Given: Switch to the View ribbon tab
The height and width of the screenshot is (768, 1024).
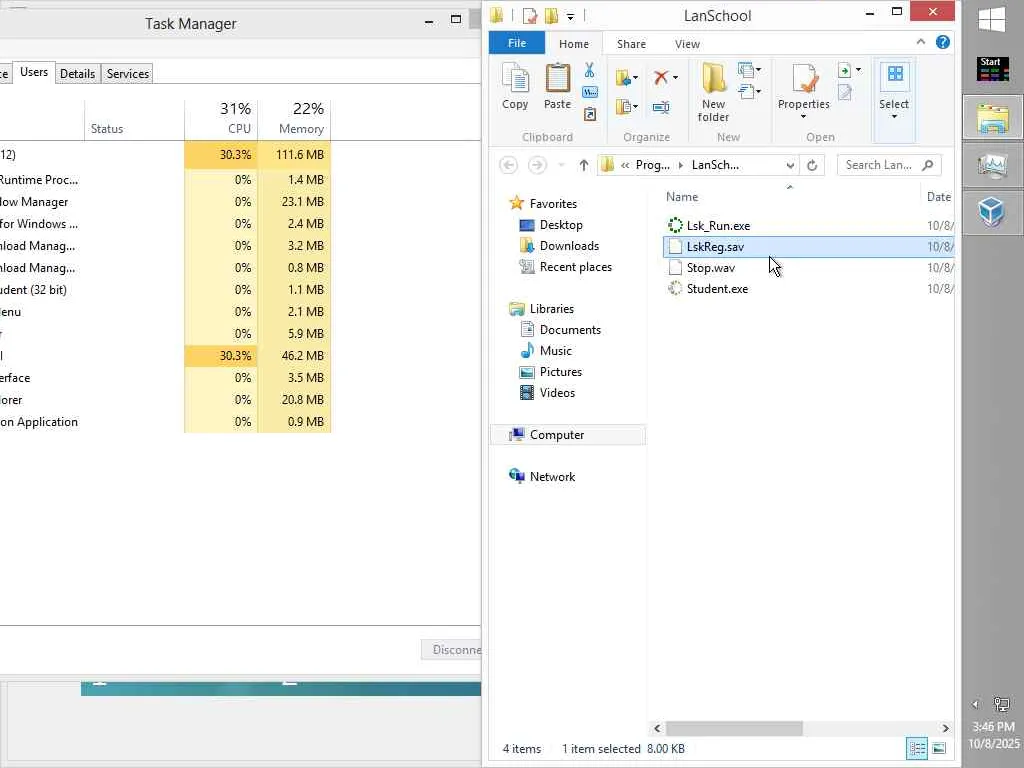Looking at the screenshot, I should [x=687, y=44].
